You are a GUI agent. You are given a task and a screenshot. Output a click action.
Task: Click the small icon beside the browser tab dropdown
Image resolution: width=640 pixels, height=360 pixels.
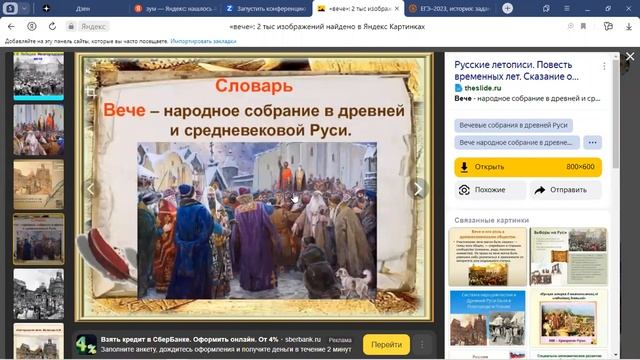click(x=46, y=8)
